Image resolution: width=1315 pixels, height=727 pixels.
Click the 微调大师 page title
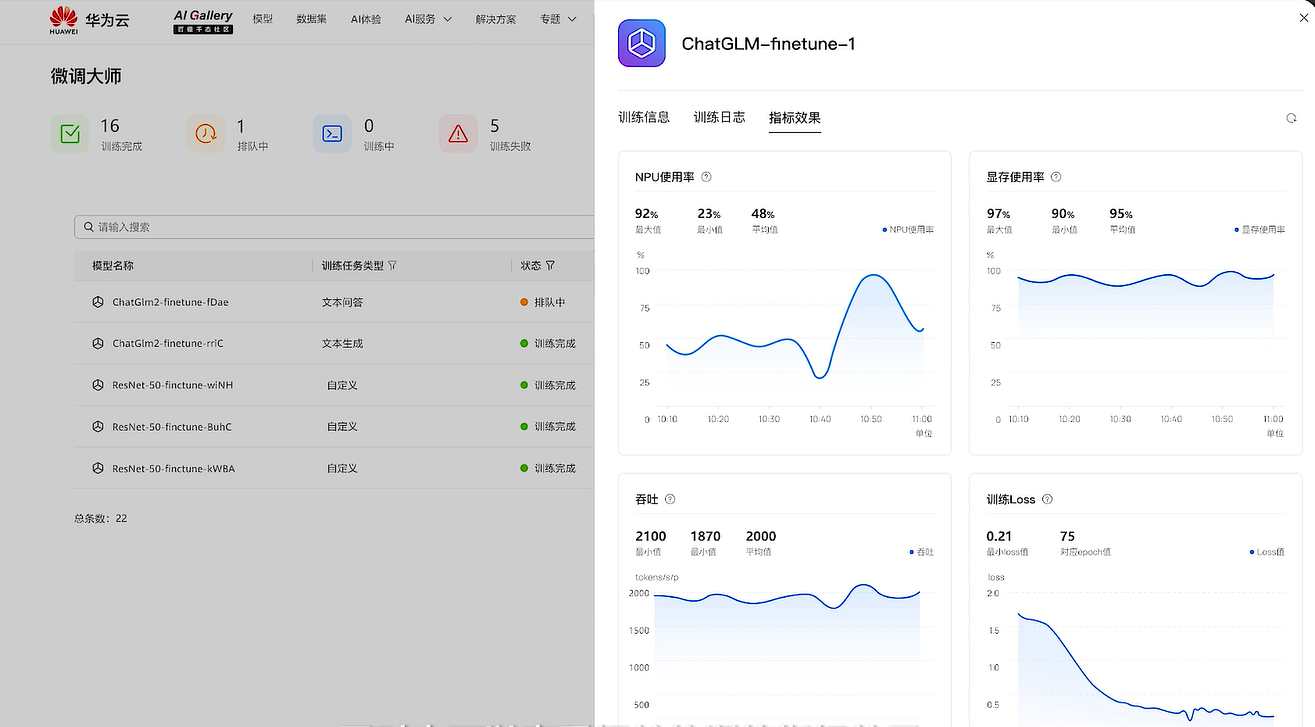click(87, 76)
